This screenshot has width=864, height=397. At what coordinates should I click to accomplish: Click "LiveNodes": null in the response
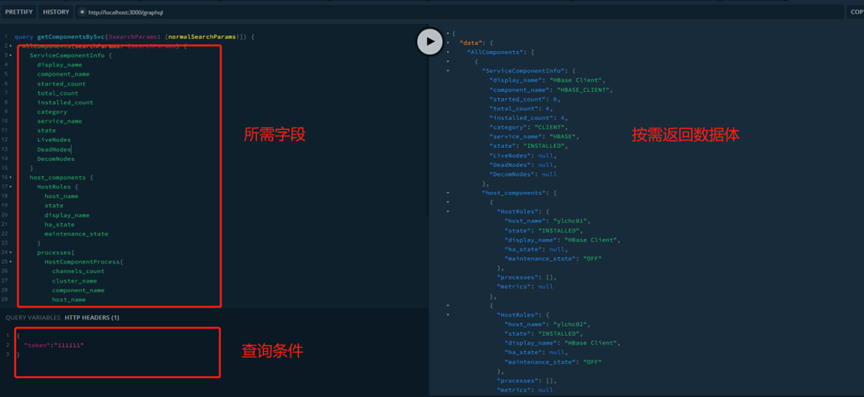pyautogui.click(x=523, y=155)
